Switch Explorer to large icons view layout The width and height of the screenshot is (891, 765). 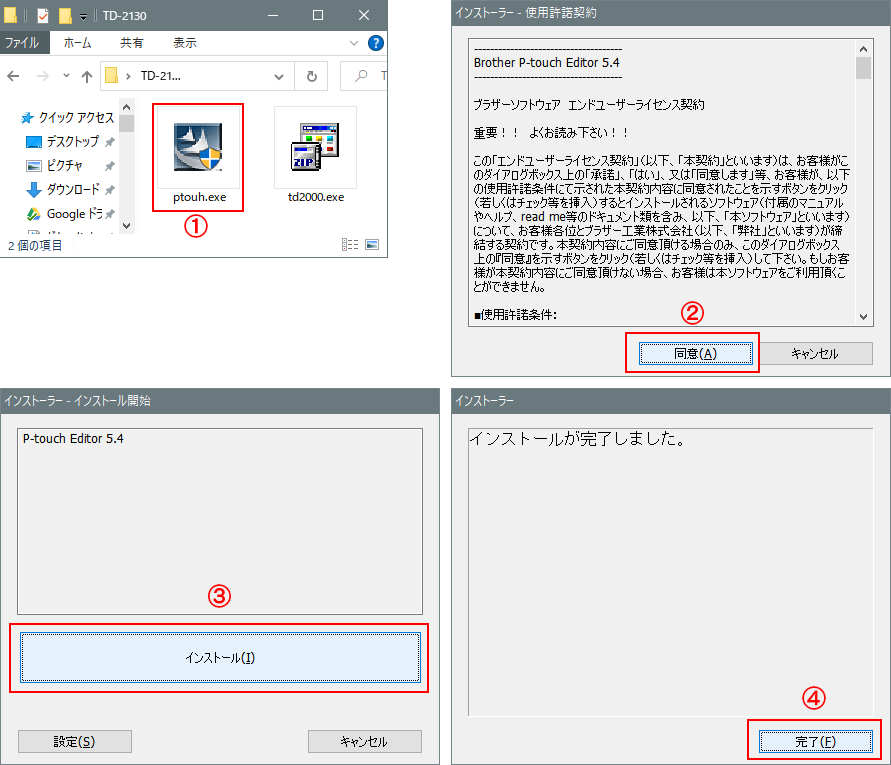[372, 244]
